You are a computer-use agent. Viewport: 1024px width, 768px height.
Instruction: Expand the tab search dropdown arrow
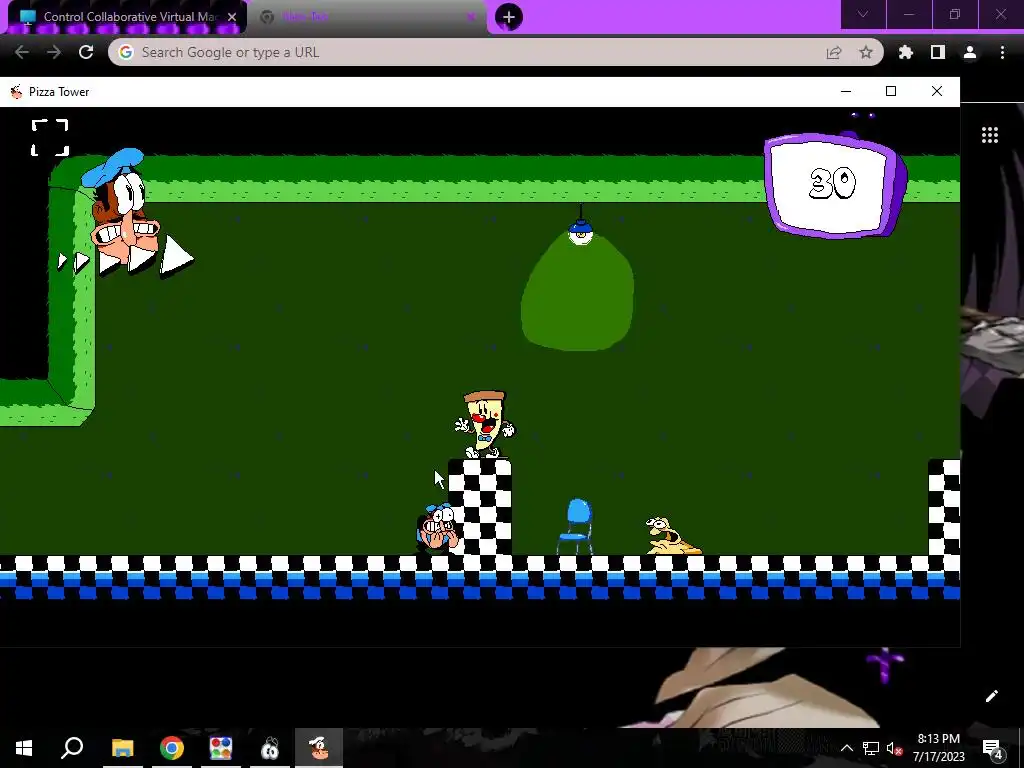pyautogui.click(x=863, y=14)
